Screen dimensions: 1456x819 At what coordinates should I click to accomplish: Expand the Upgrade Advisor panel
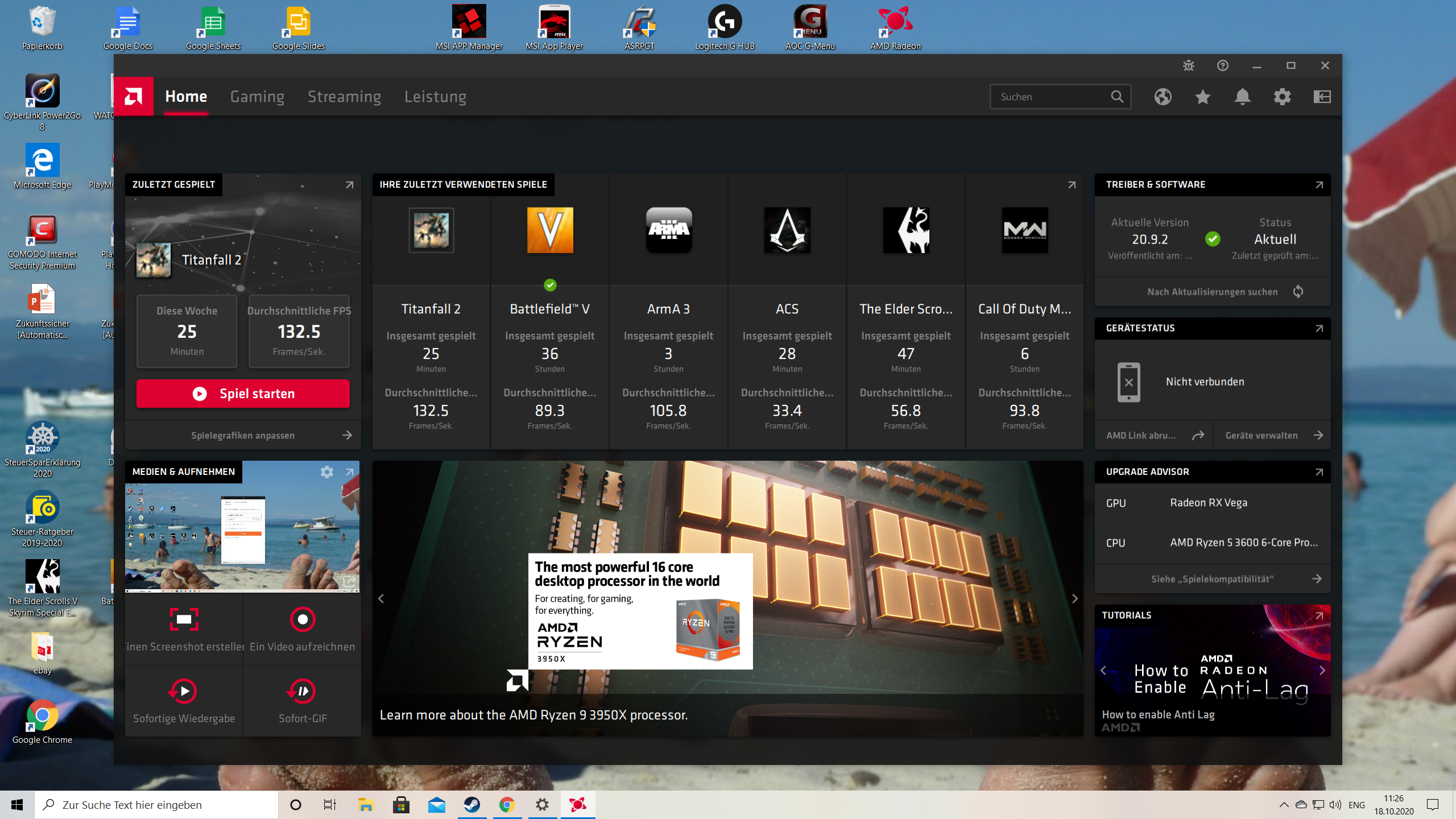coord(1319,472)
